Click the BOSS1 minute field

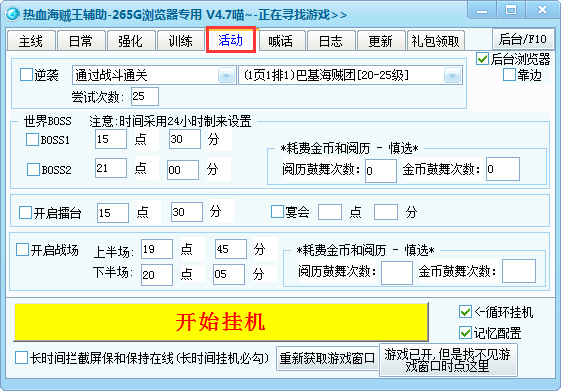(x=185, y=139)
